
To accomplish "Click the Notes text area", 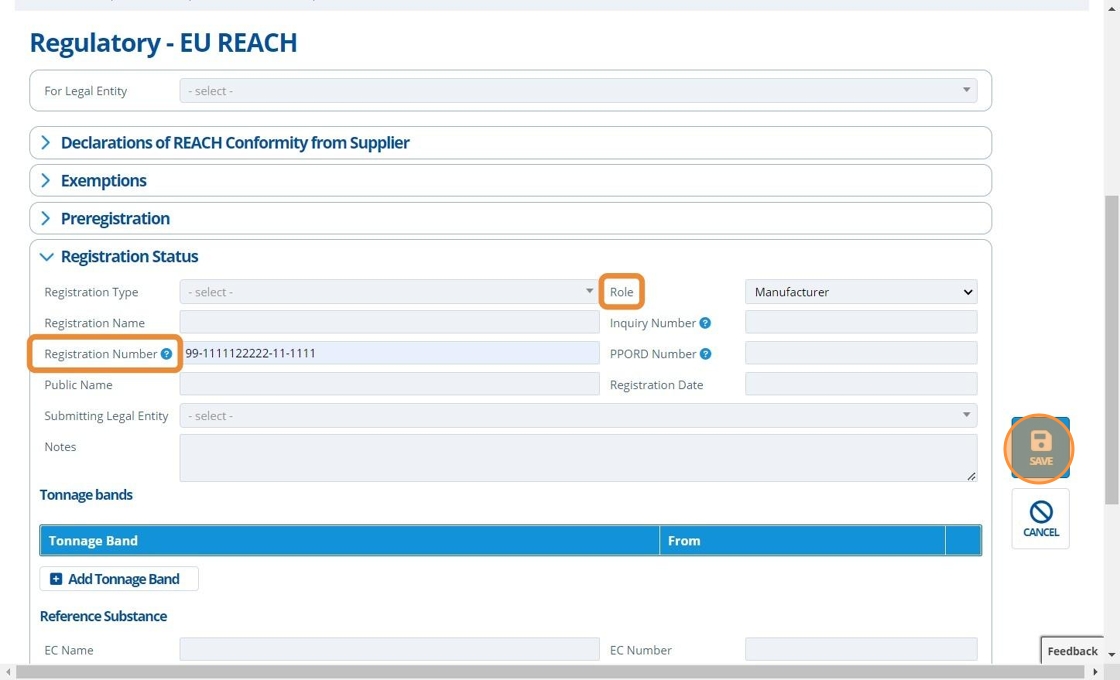I will (578, 458).
